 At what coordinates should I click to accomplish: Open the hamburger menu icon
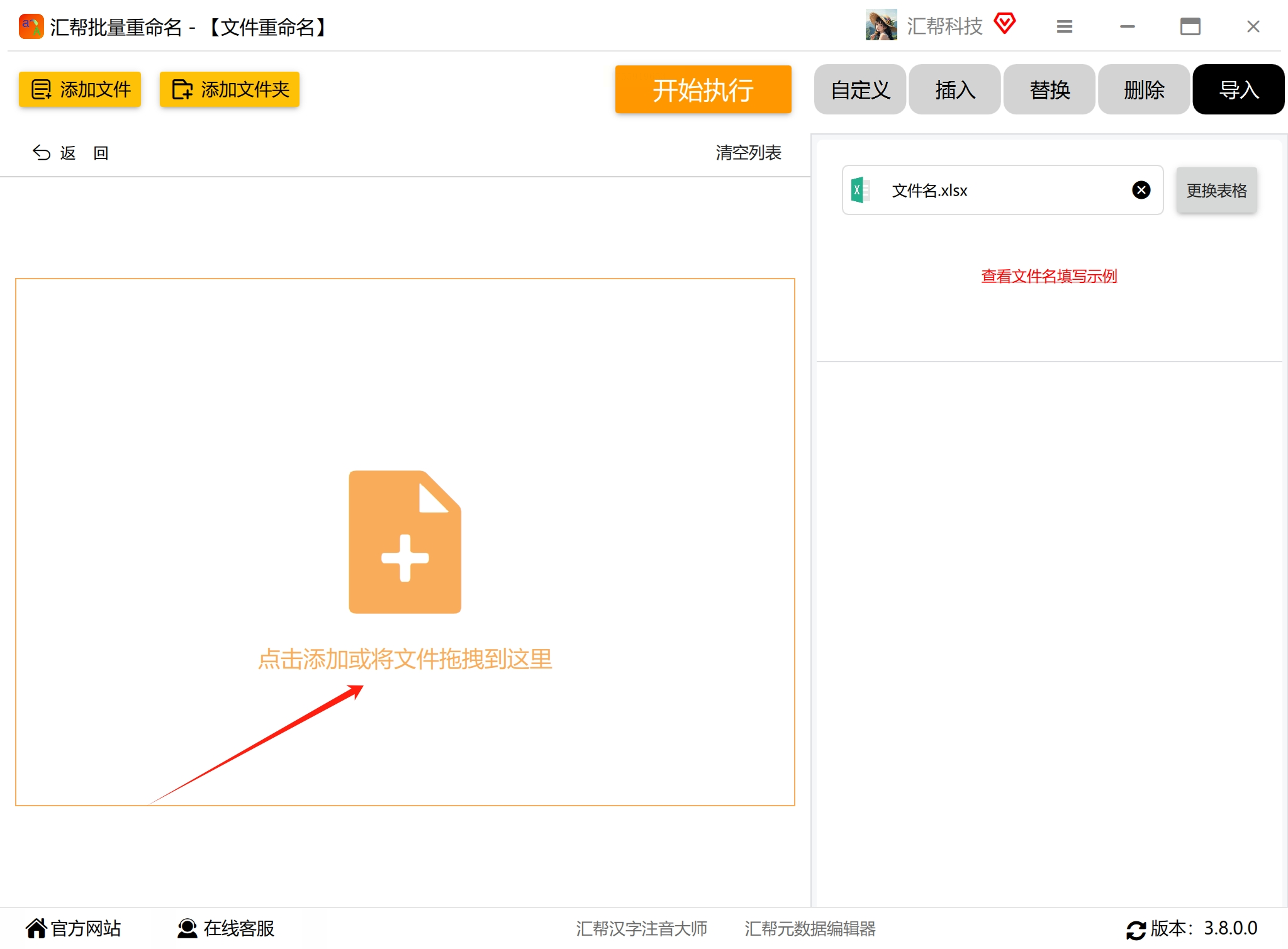(1064, 26)
